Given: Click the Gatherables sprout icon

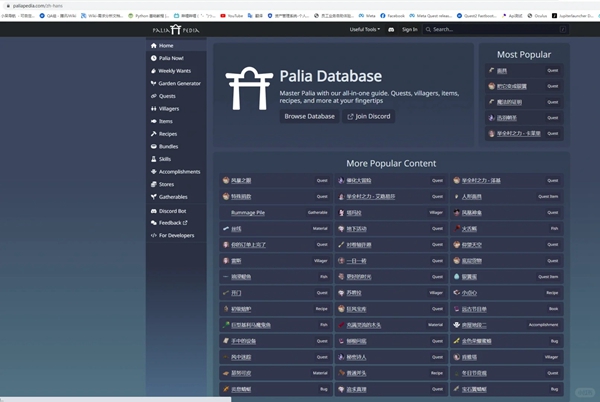Looking at the screenshot, I should click(x=154, y=197).
